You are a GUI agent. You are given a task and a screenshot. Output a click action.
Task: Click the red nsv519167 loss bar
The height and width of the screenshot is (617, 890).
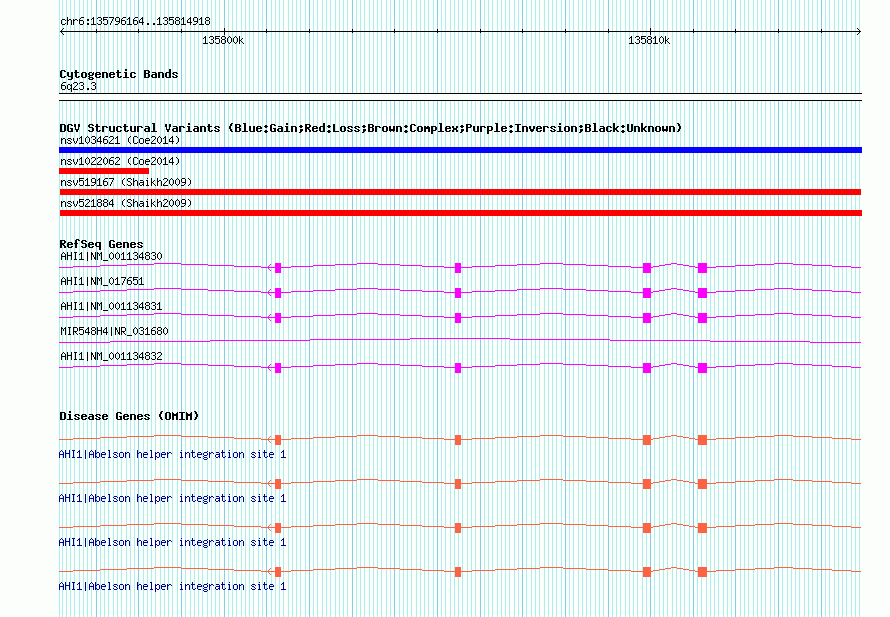[x=460, y=192]
